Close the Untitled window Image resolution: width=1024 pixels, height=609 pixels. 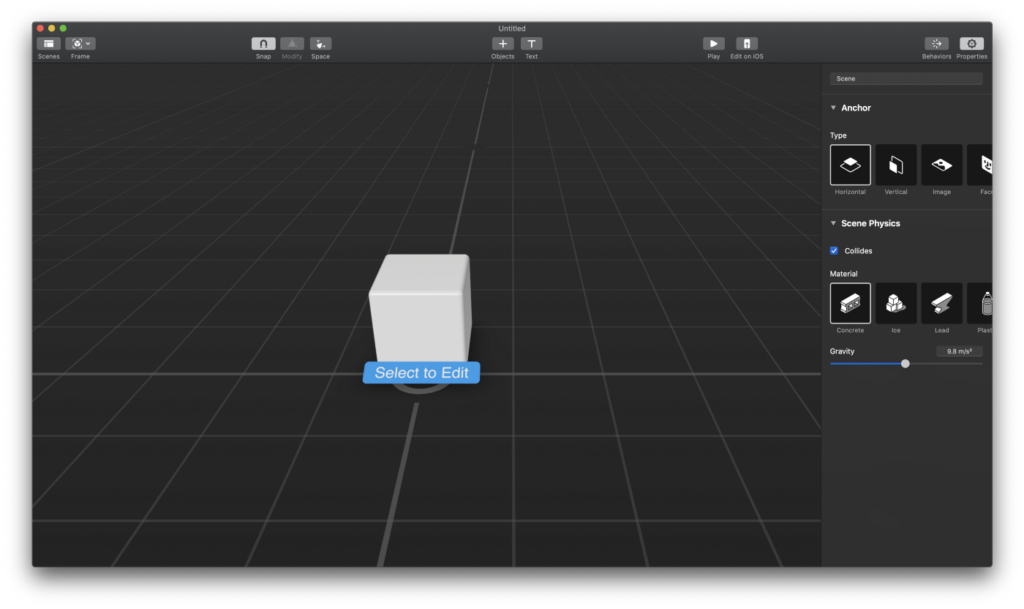point(40,28)
